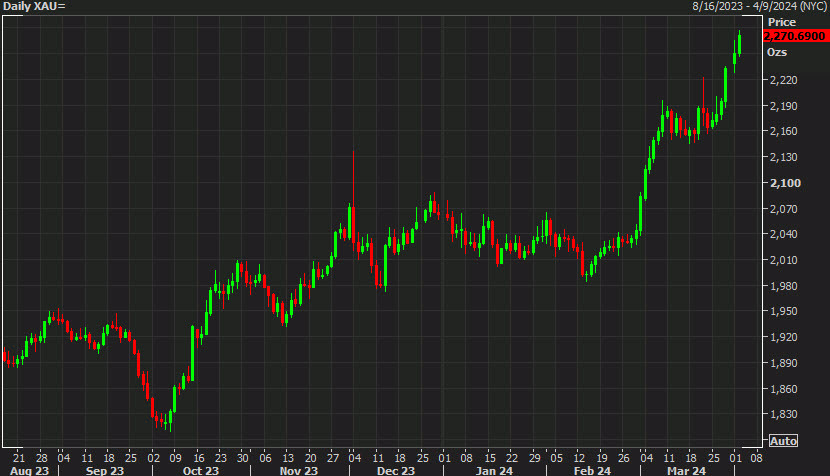830x476 pixels.
Task: Click the 1,890 price axis value
Action: (x=783, y=363)
